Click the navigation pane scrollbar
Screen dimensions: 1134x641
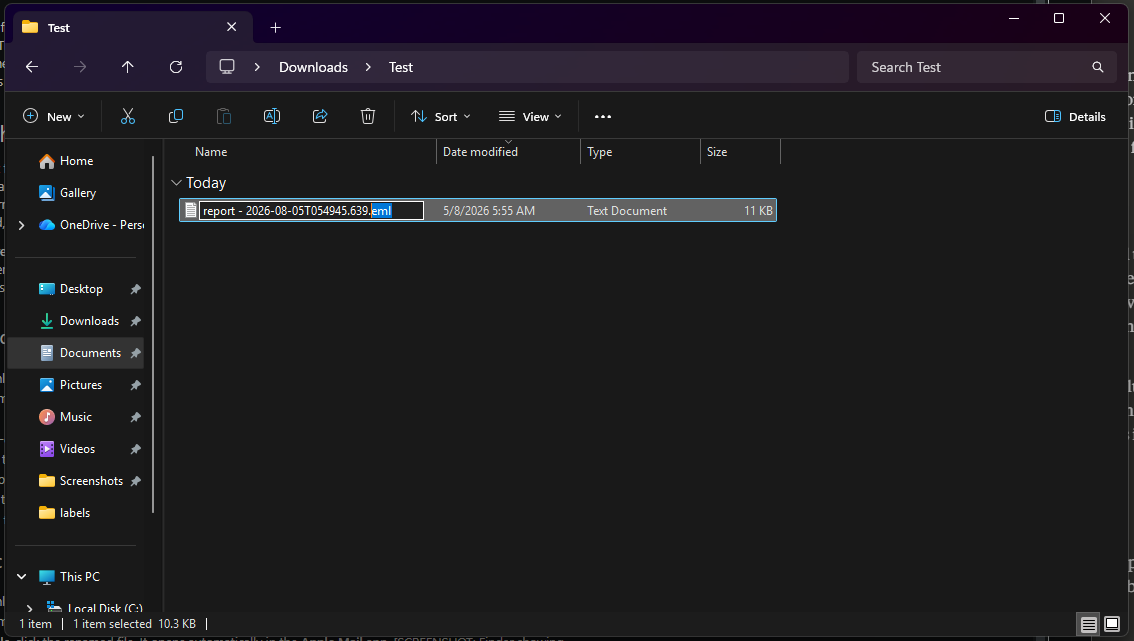(153, 334)
